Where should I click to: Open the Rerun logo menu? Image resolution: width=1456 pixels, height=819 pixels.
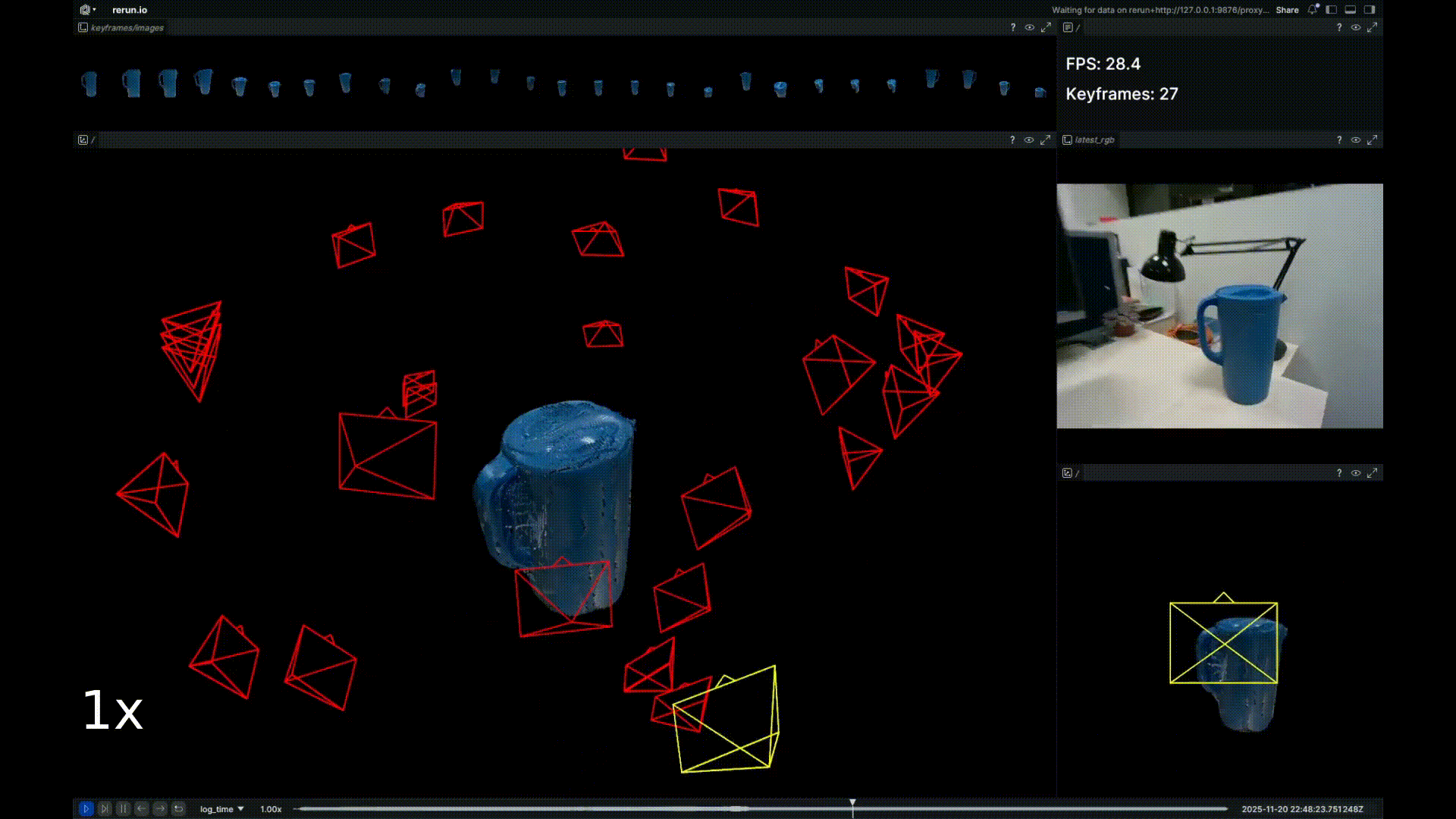coord(87,10)
